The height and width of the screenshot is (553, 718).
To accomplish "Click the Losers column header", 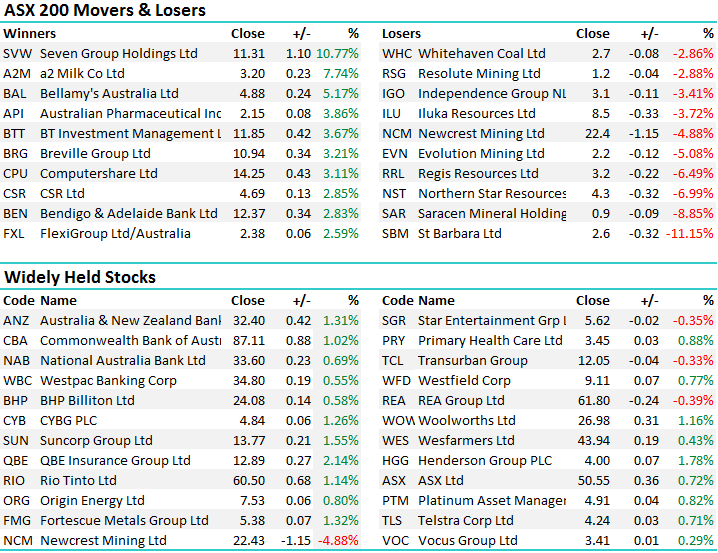I will pyautogui.click(x=401, y=33).
